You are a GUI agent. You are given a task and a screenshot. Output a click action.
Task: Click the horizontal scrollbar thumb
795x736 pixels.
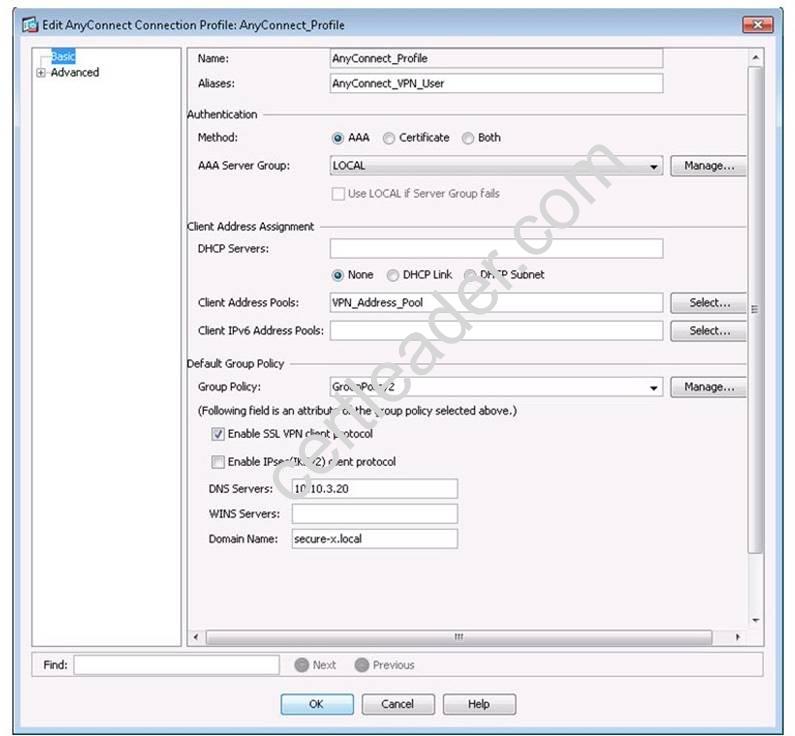[x=459, y=637]
